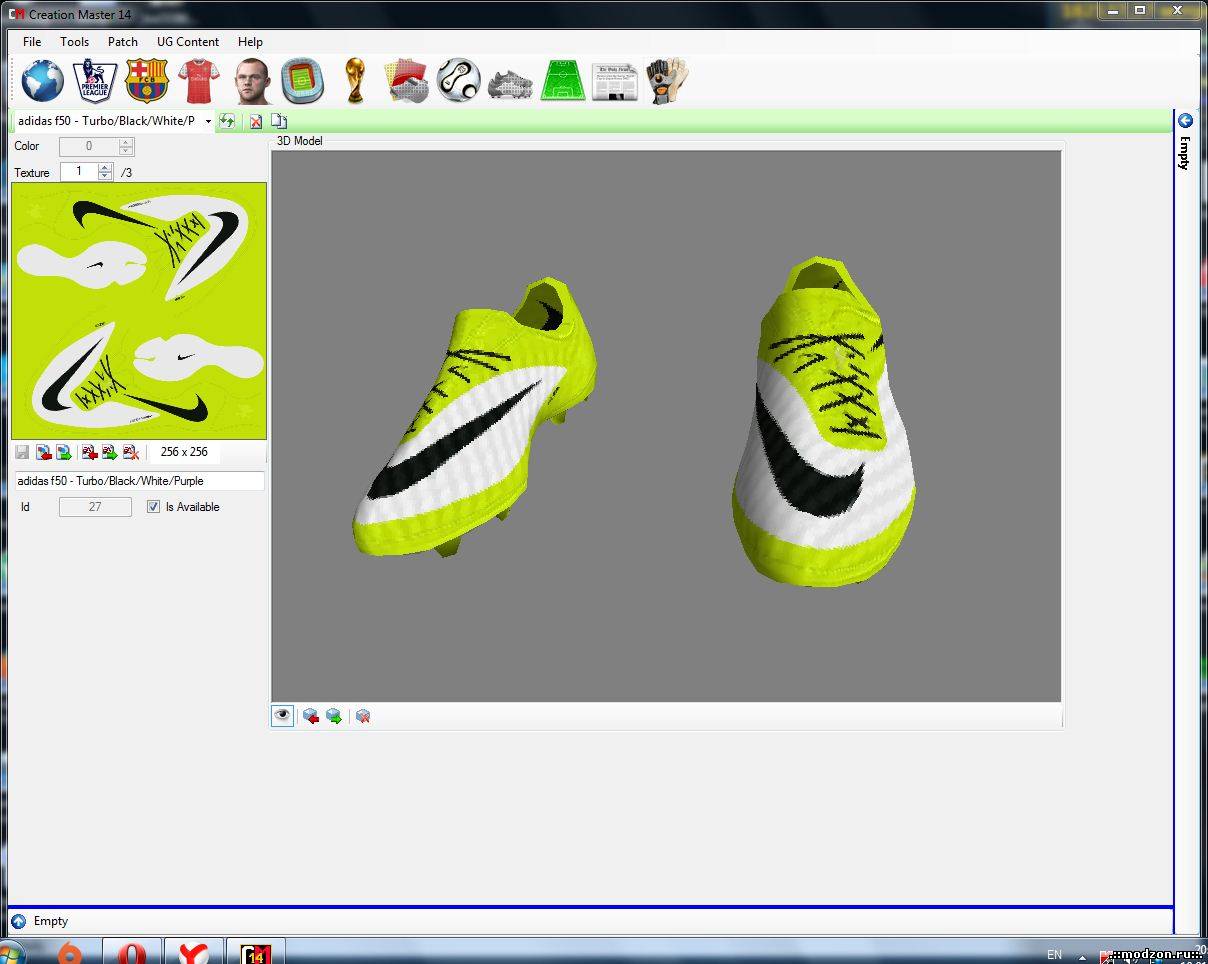
Task: Click the grey floppy disk save texture icon
Action: coord(22,452)
